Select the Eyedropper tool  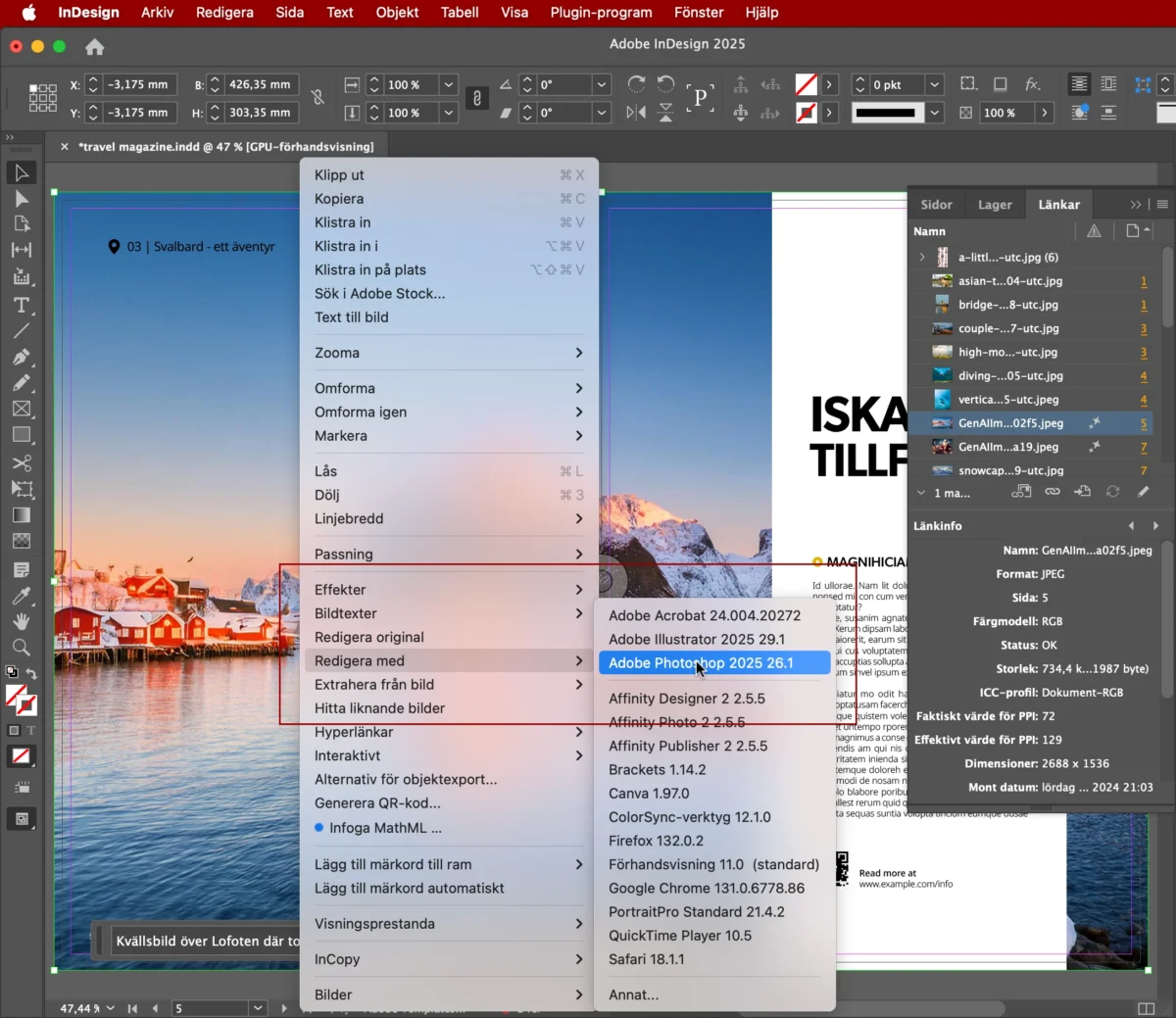[22, 596]
